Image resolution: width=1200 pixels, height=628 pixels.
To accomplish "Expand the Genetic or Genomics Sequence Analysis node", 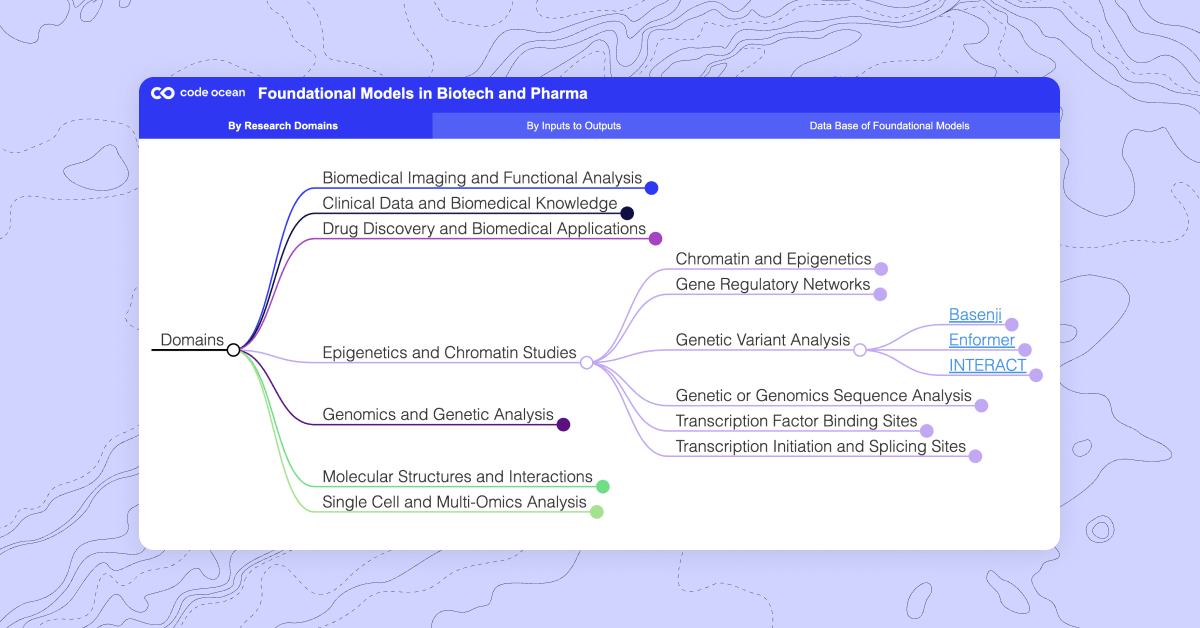I will [981, 404].
